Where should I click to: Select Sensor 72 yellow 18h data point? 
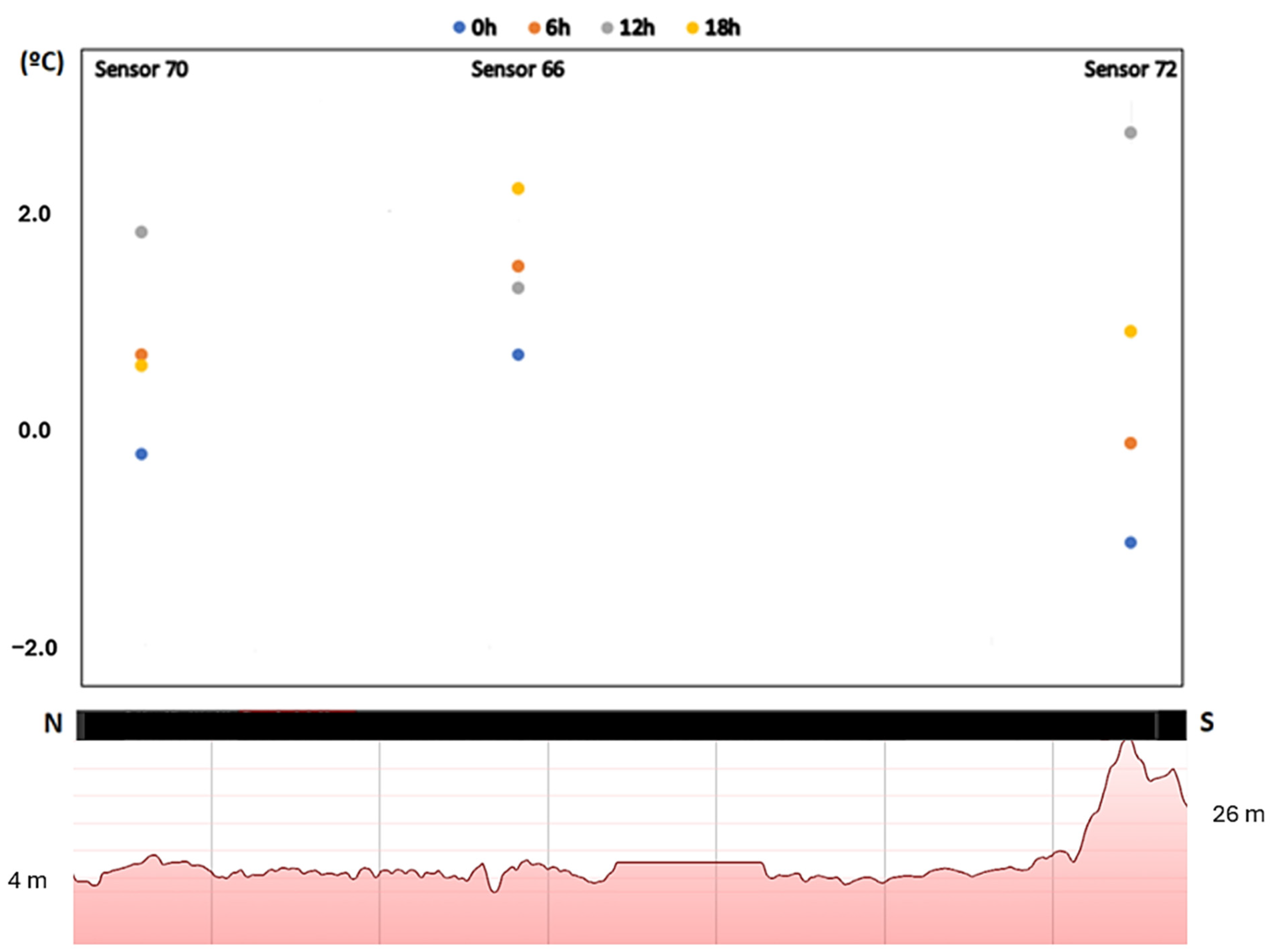[1130, 331]
